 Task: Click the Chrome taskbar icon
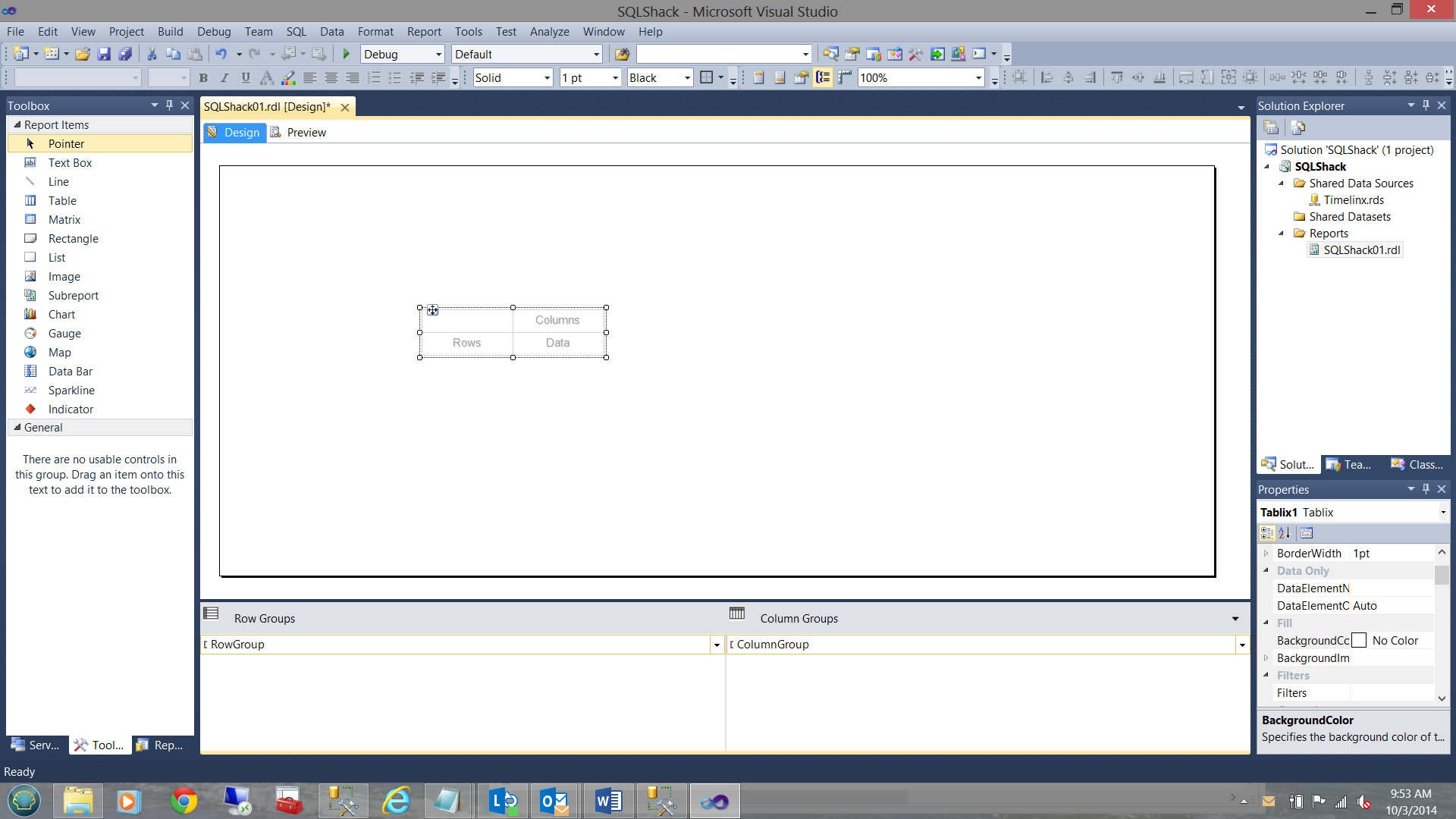pyautogui.click(x=184, y=801)
